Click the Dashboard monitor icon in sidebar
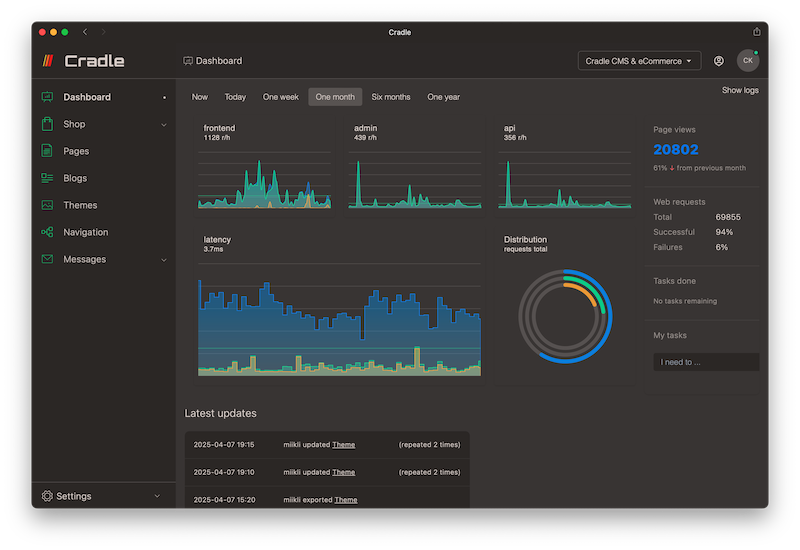800x550 pixels. 47,97
